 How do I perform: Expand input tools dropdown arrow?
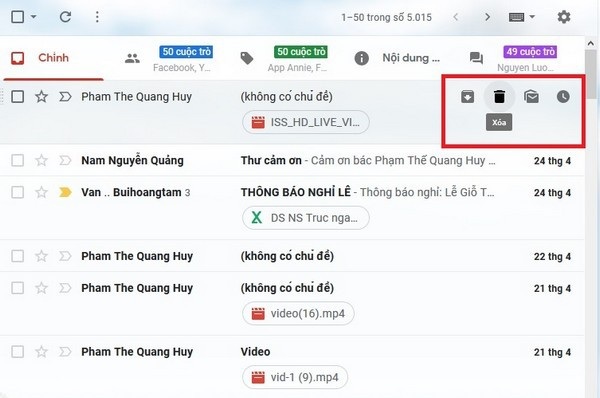tap(532, 17)
